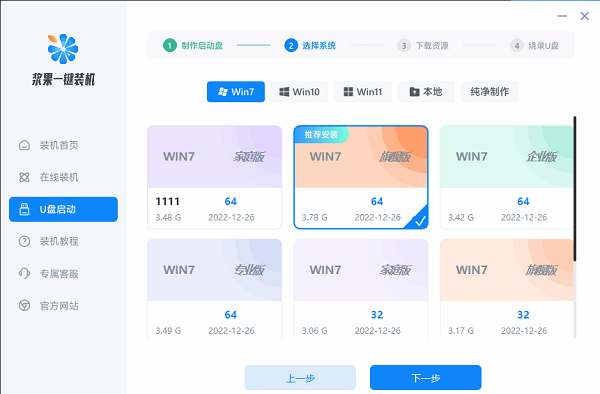Image resolution: width=600 pixels, height=394 pixels.
Task: Click the 浆果一键装机 title text
Action: (63, 80)
